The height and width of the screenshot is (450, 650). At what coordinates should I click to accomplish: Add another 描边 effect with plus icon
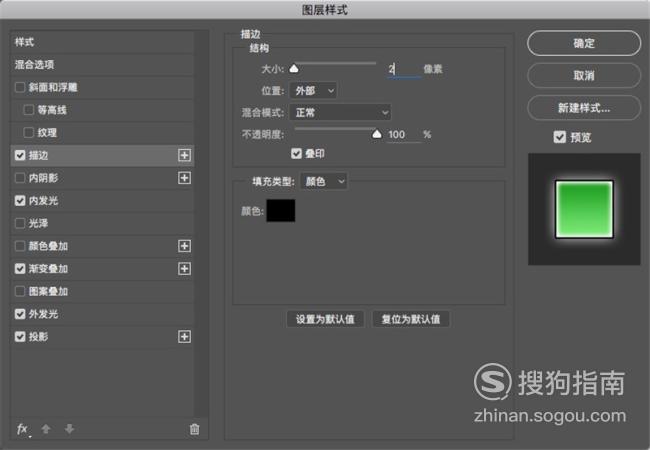[x=184, y=155]
